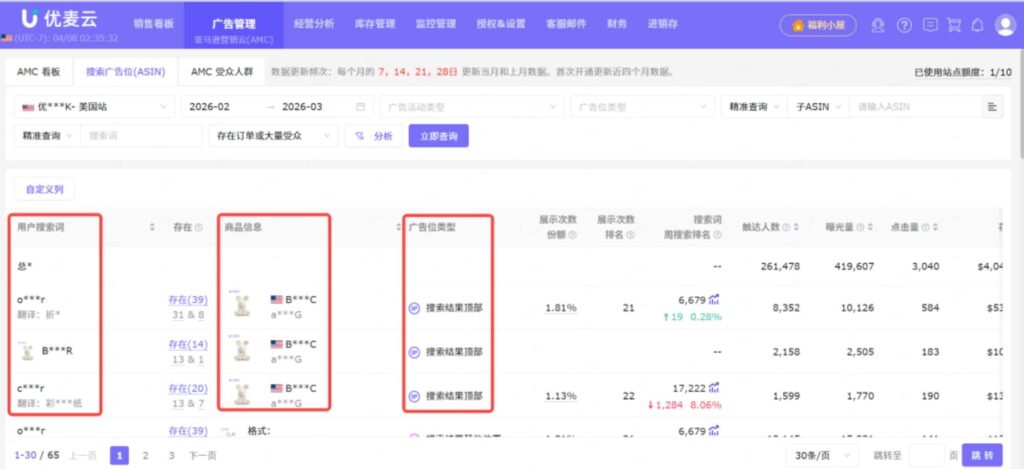
Task: Sort by 触达人数 column arrows
Action: (x=796, y=227)
